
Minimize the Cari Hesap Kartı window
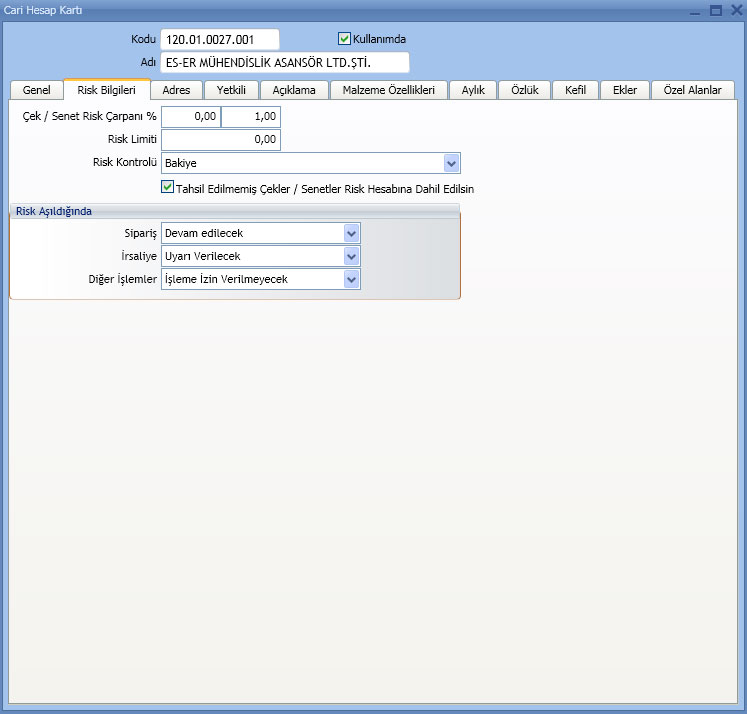click(695, 10)
